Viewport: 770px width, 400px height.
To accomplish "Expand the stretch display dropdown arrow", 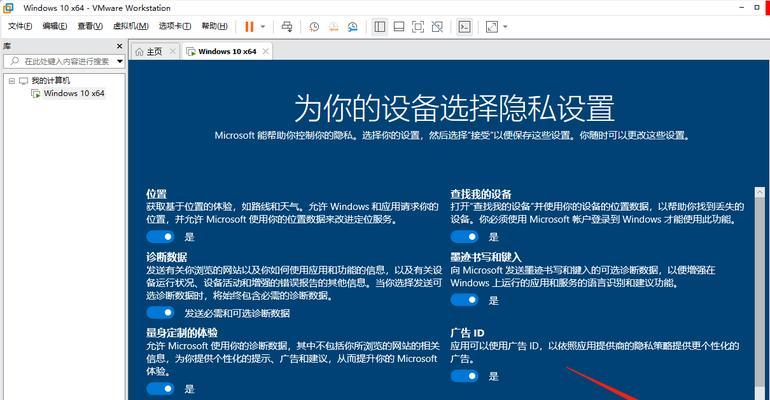I will click(505, 27).
